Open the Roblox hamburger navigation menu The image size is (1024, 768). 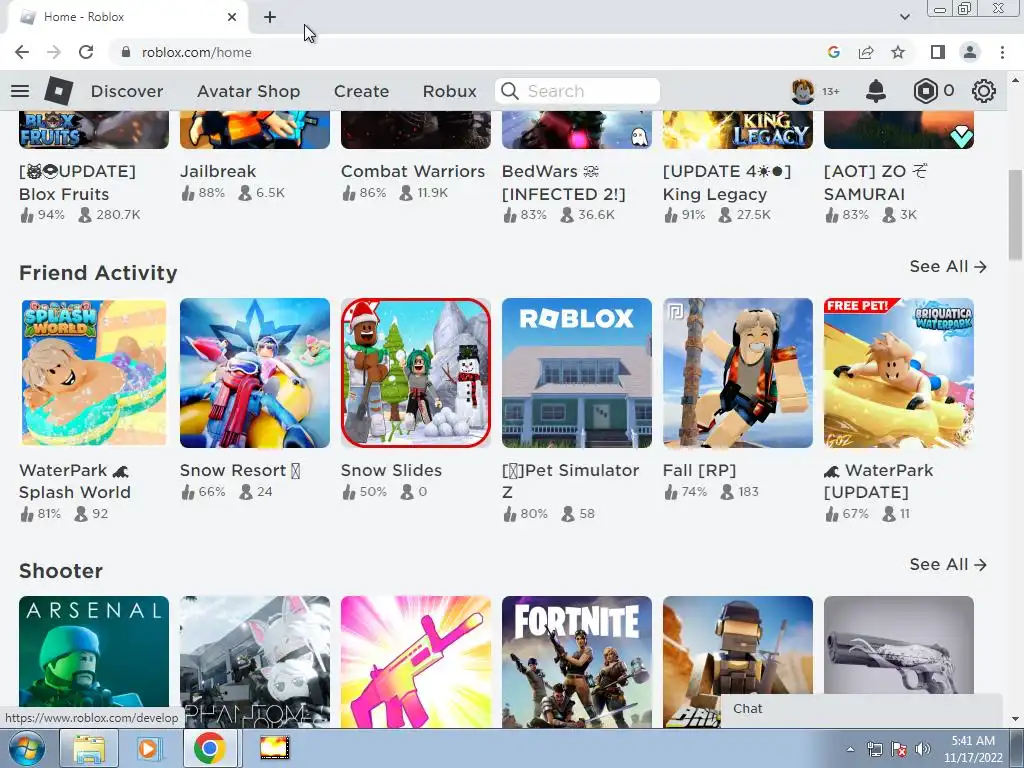[x=20, y=91]
